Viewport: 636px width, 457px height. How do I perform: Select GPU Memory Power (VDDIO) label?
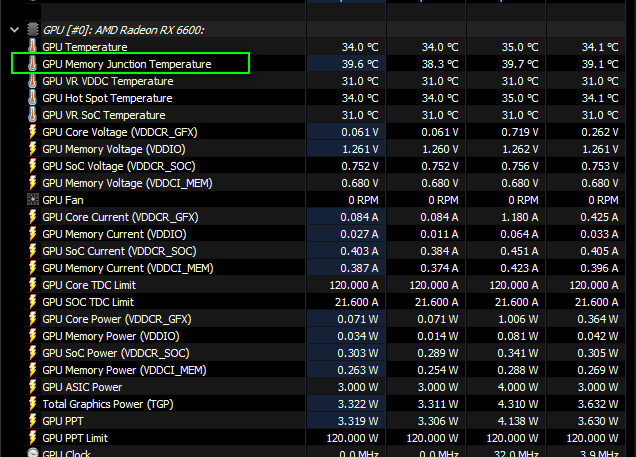111,337
